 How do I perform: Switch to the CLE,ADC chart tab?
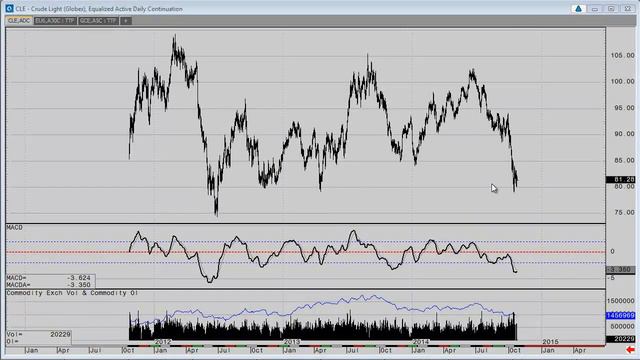click(19, 20)
